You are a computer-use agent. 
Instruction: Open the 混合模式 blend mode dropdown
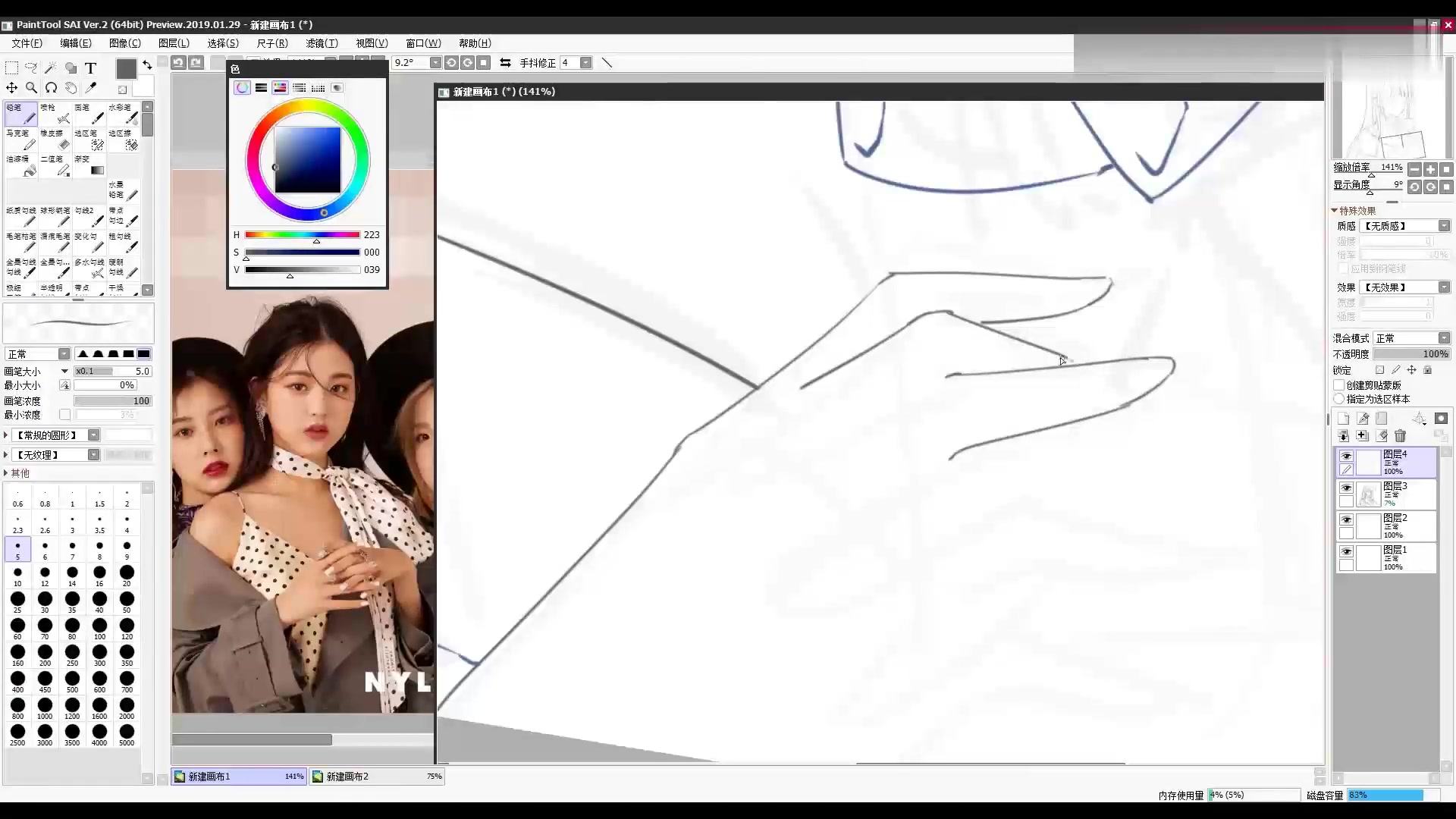coord(1412,338)
